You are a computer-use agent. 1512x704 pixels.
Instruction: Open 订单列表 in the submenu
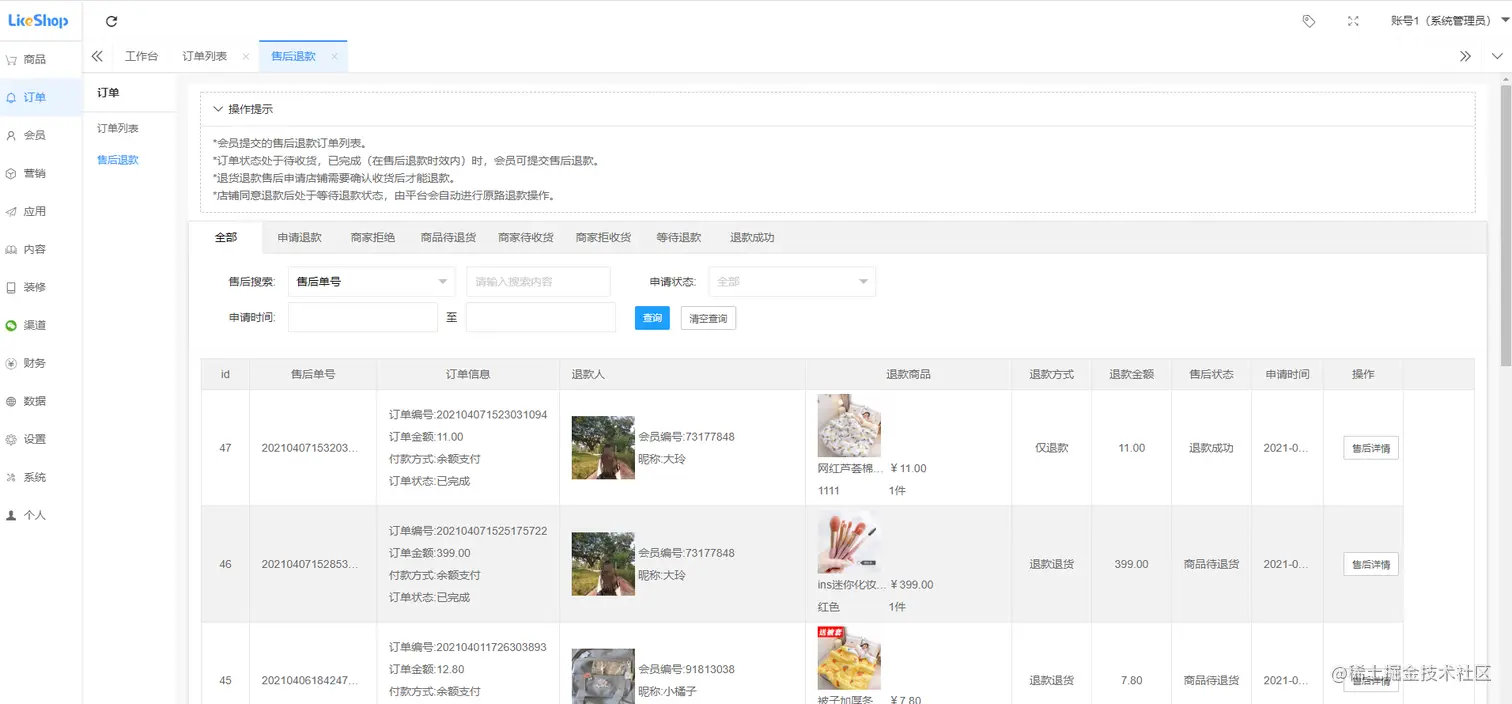[118, 129]
